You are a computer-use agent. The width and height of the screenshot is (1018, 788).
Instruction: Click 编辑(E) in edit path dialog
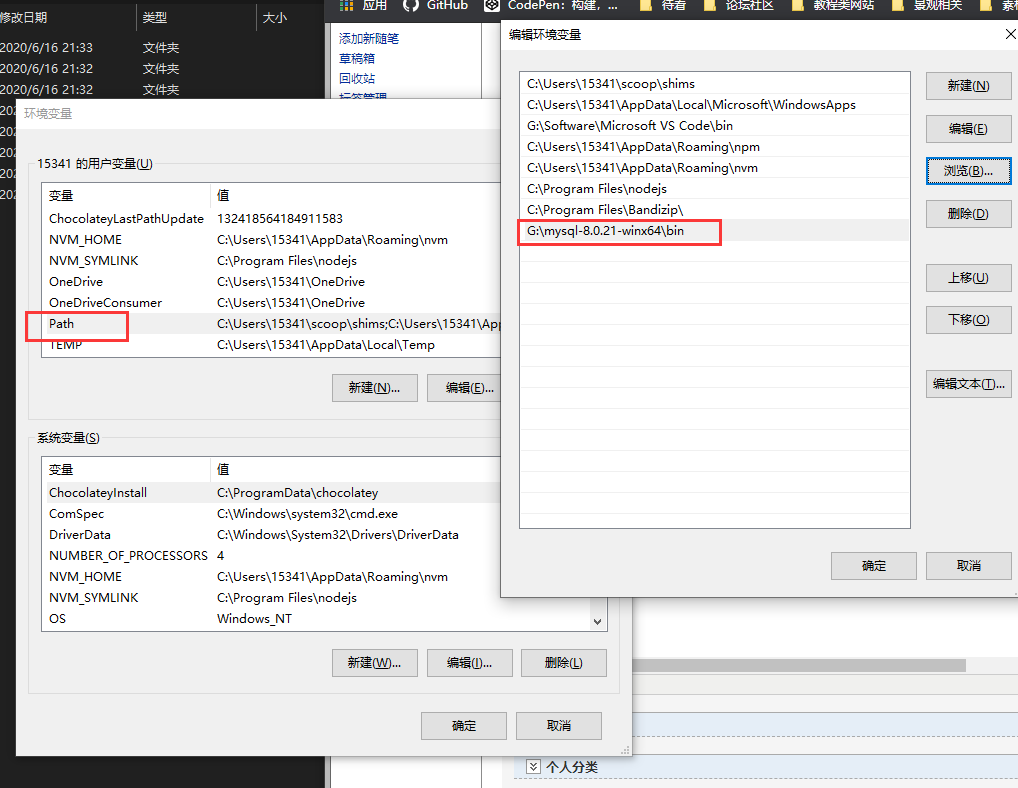pos(968,129)
